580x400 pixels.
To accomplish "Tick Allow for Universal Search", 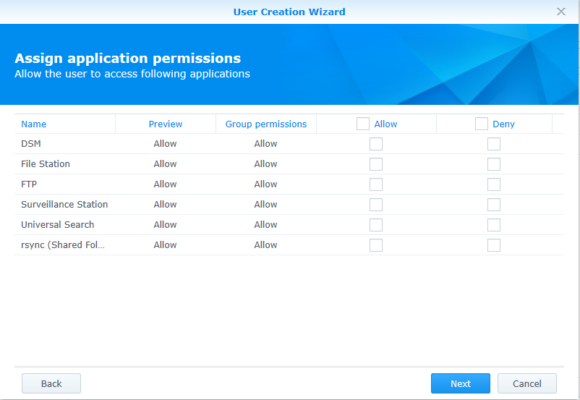I will (376, 225).
